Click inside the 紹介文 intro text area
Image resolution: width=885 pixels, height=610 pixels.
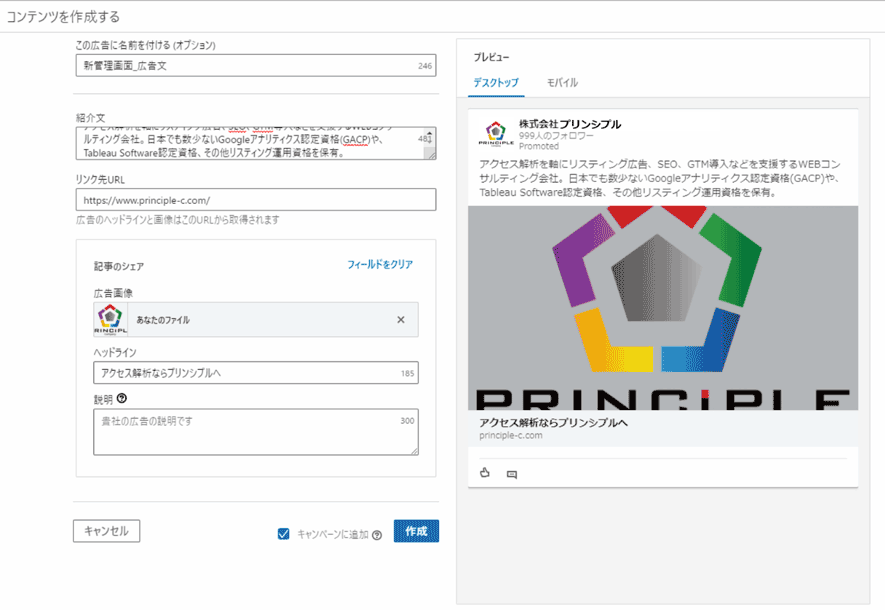(245, 144)
